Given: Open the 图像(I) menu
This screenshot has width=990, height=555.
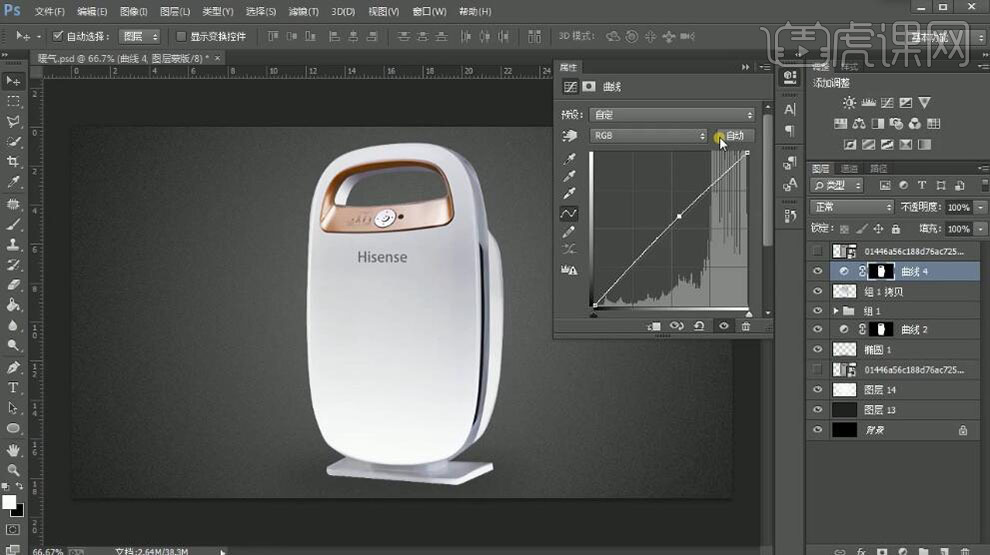Looking at the screenshot, I should tap(133, 11).
